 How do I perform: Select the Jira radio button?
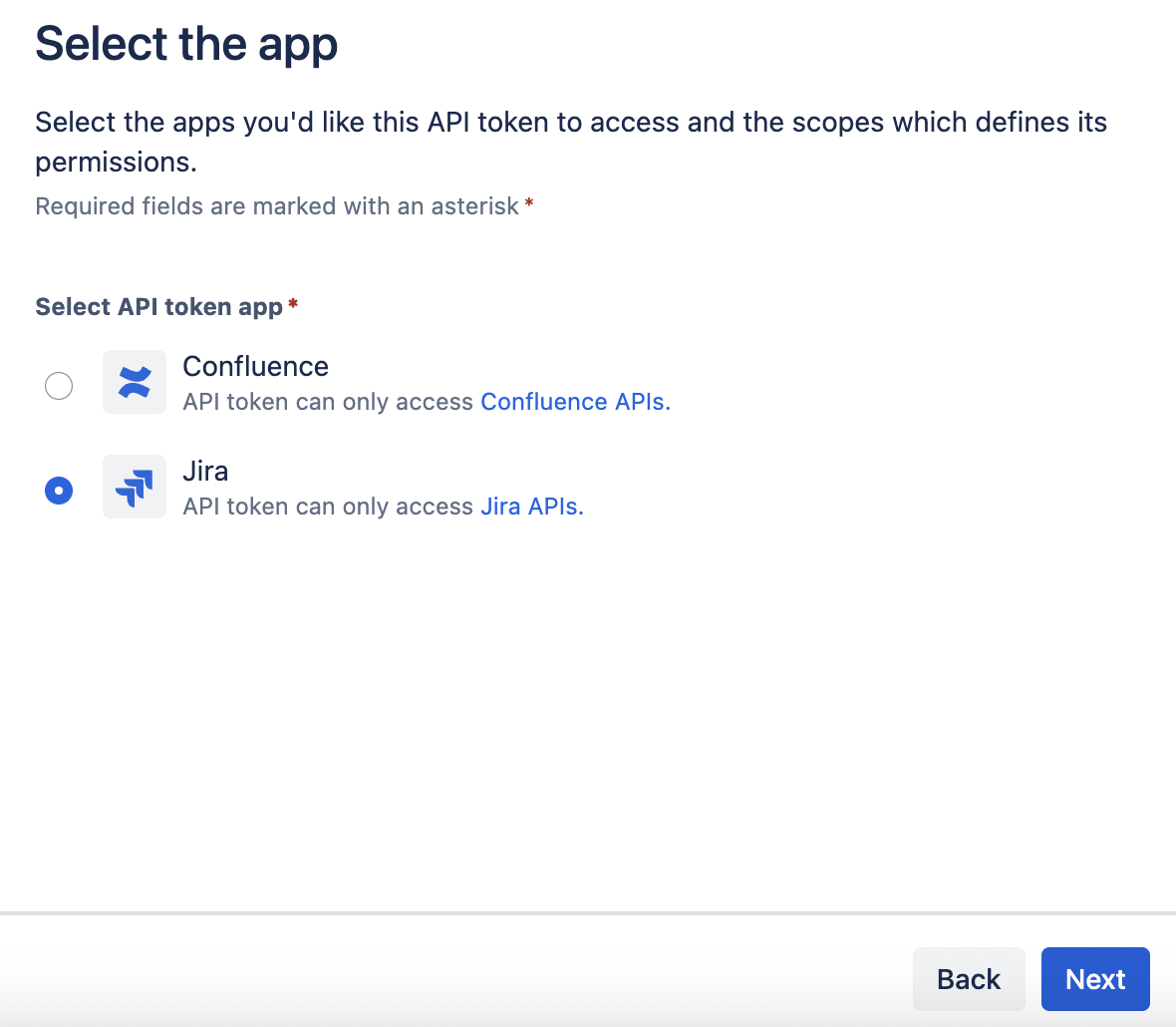tap(59, 491)
